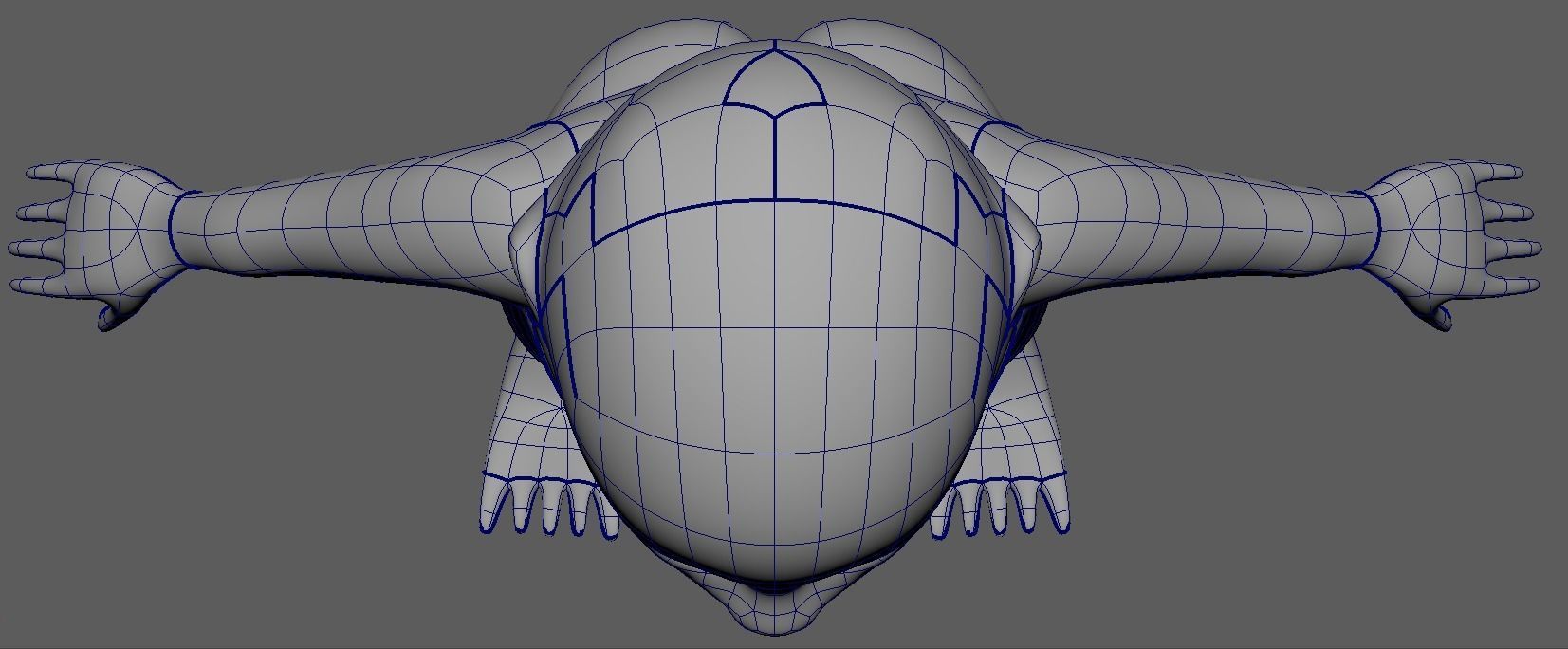Select the character's head mesh dome
The height and width of the screenshot is (649, 1568).
[775, 313]
